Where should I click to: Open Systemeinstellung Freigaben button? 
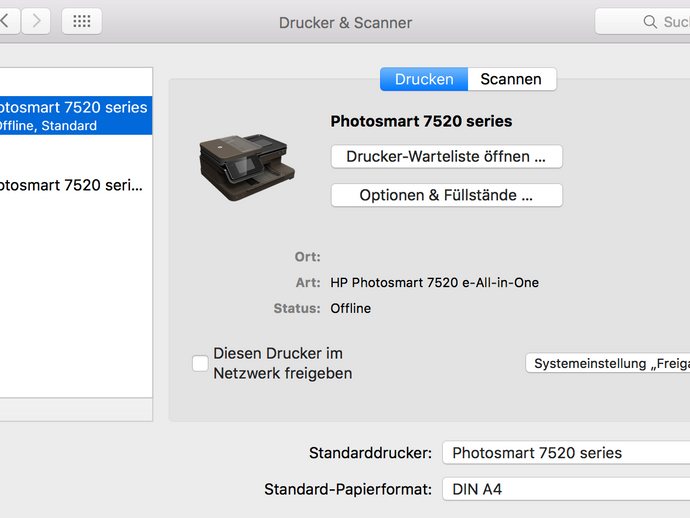tap(608, 364)
